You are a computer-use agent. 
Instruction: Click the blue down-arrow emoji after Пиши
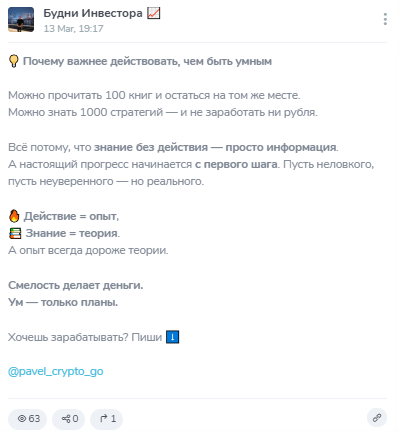172,337
